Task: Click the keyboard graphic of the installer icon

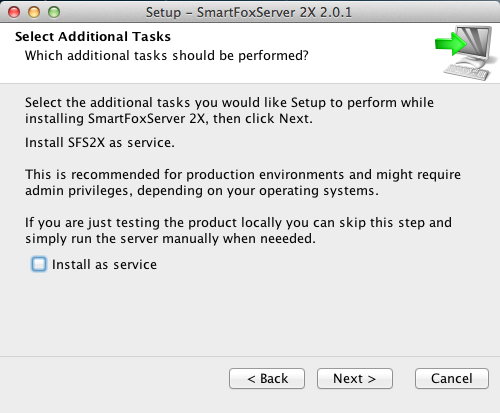Action: pyautogui.click(x=466, y=72)
